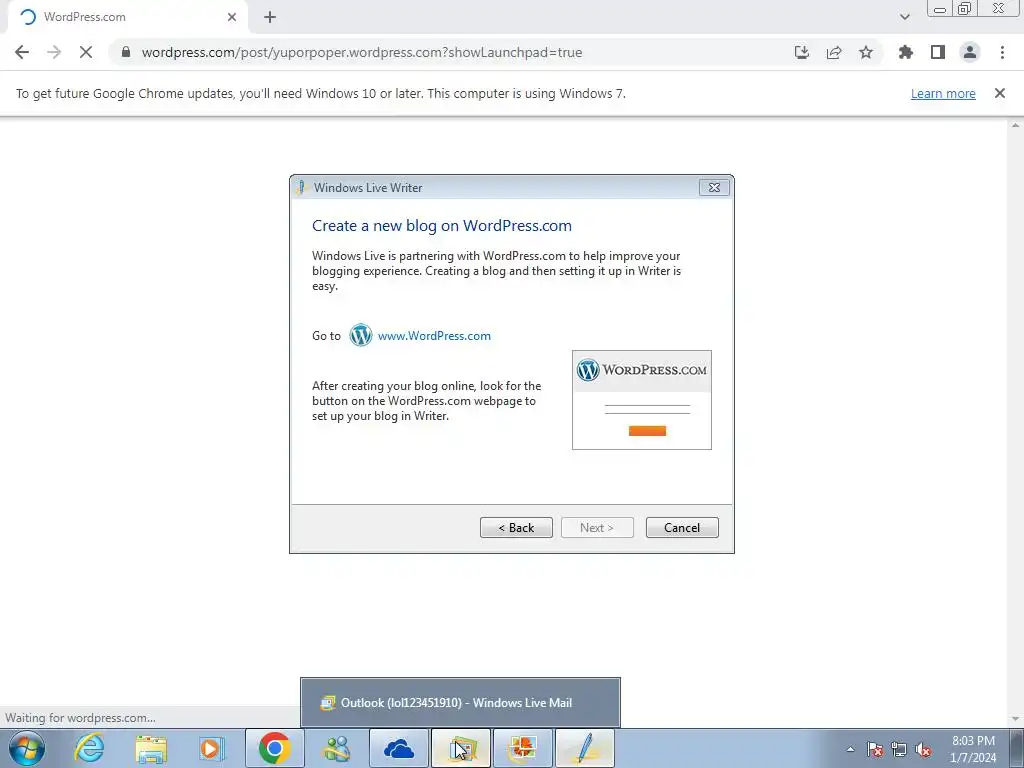The image size is (1024, 768).
Task: Go back with Chrome's back arrow
Action: coord(22,52)
